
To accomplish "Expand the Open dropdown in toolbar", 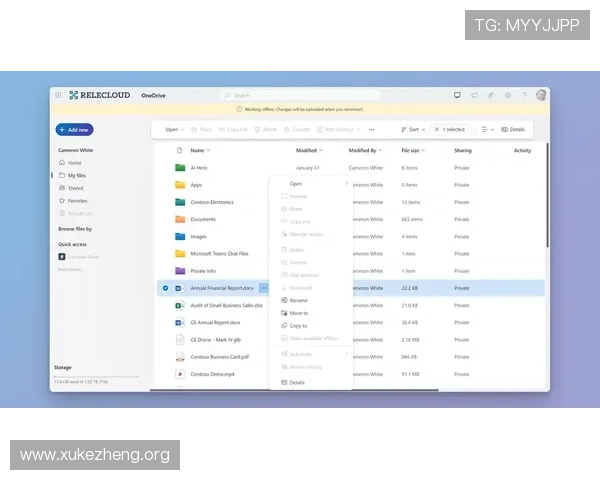I will click(x=174, y=129).
